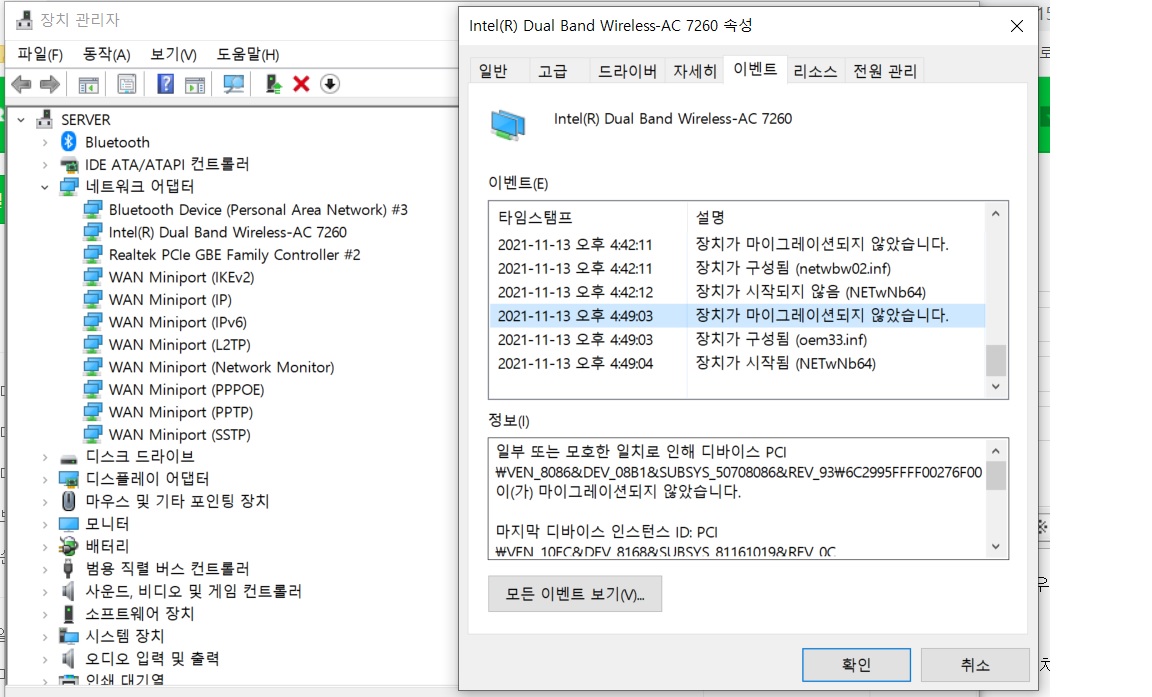Screen dimensions: 1152x697
Task: Expand the 디스플레이 어댑터 node
Action: [45, 480]
